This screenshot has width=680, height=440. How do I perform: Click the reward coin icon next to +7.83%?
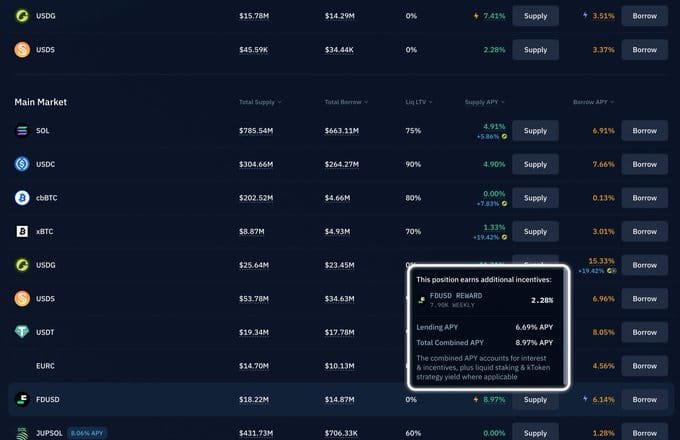coord(504,204)
